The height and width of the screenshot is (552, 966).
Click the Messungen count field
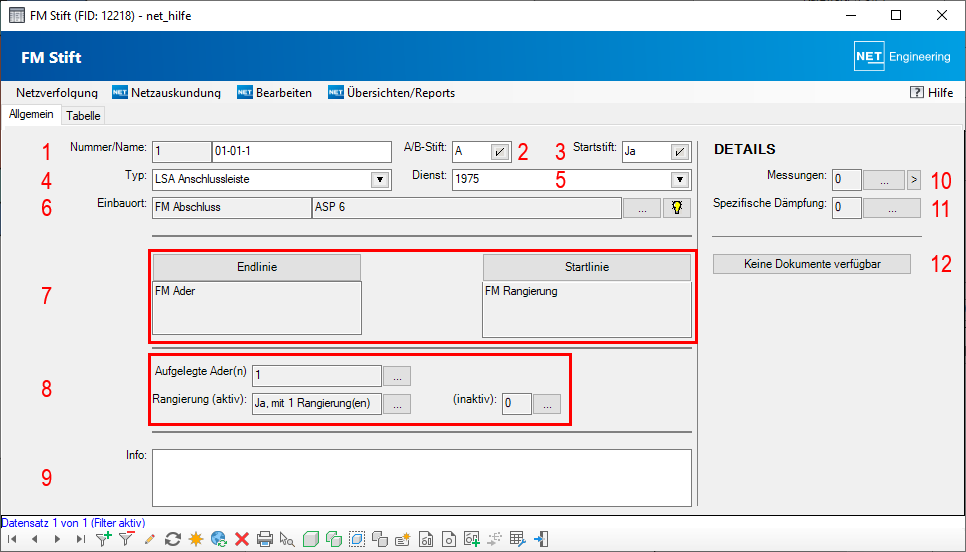846,180
